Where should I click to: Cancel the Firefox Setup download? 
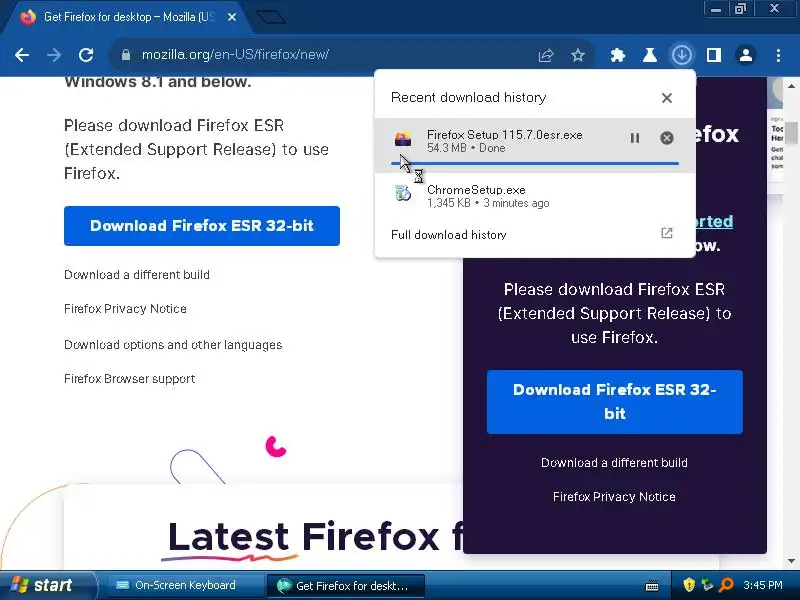pyautogui.click(x=666, y=138)
